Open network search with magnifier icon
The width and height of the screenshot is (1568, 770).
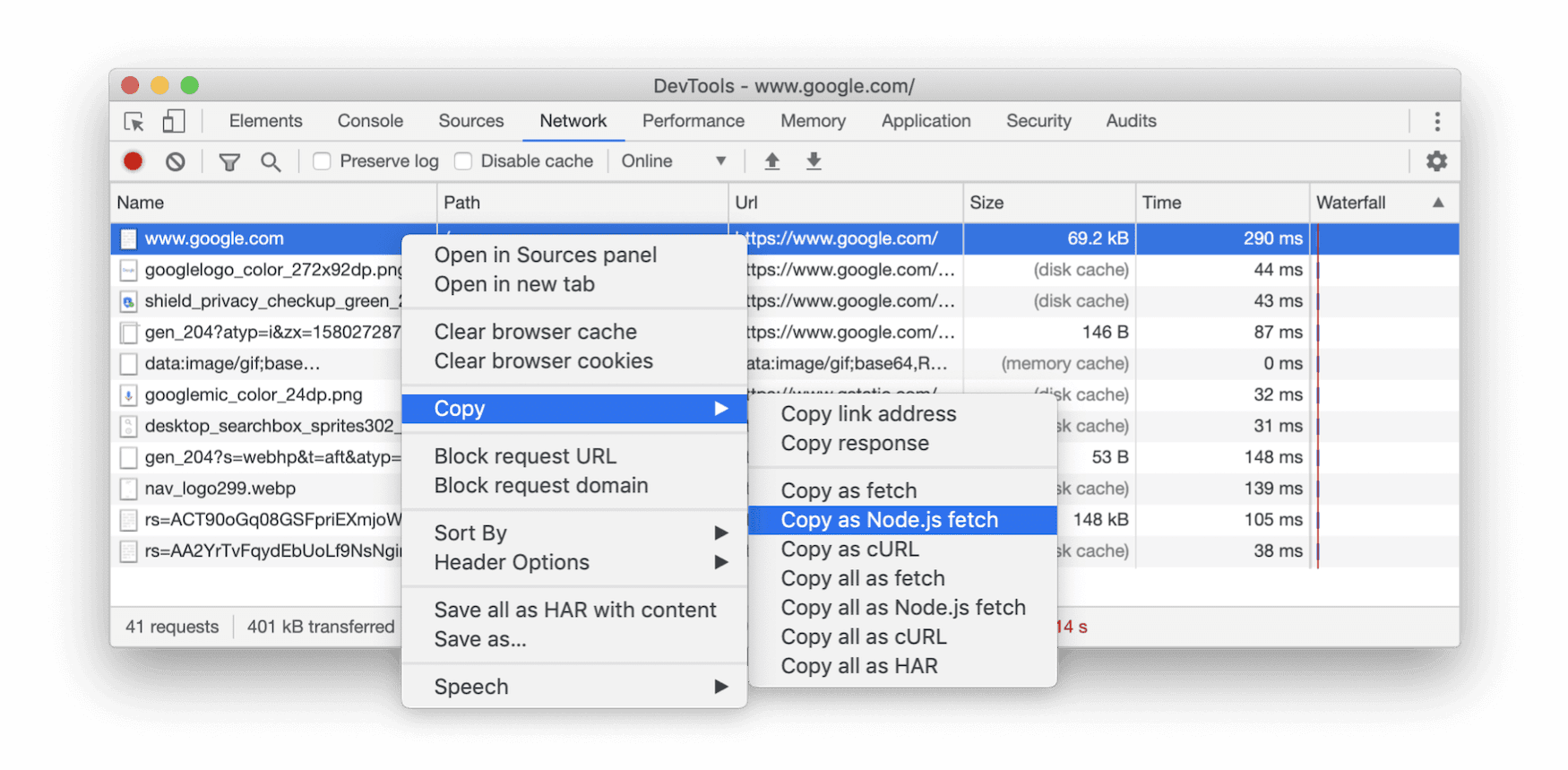pyautogui.click(x=271, y=162)
